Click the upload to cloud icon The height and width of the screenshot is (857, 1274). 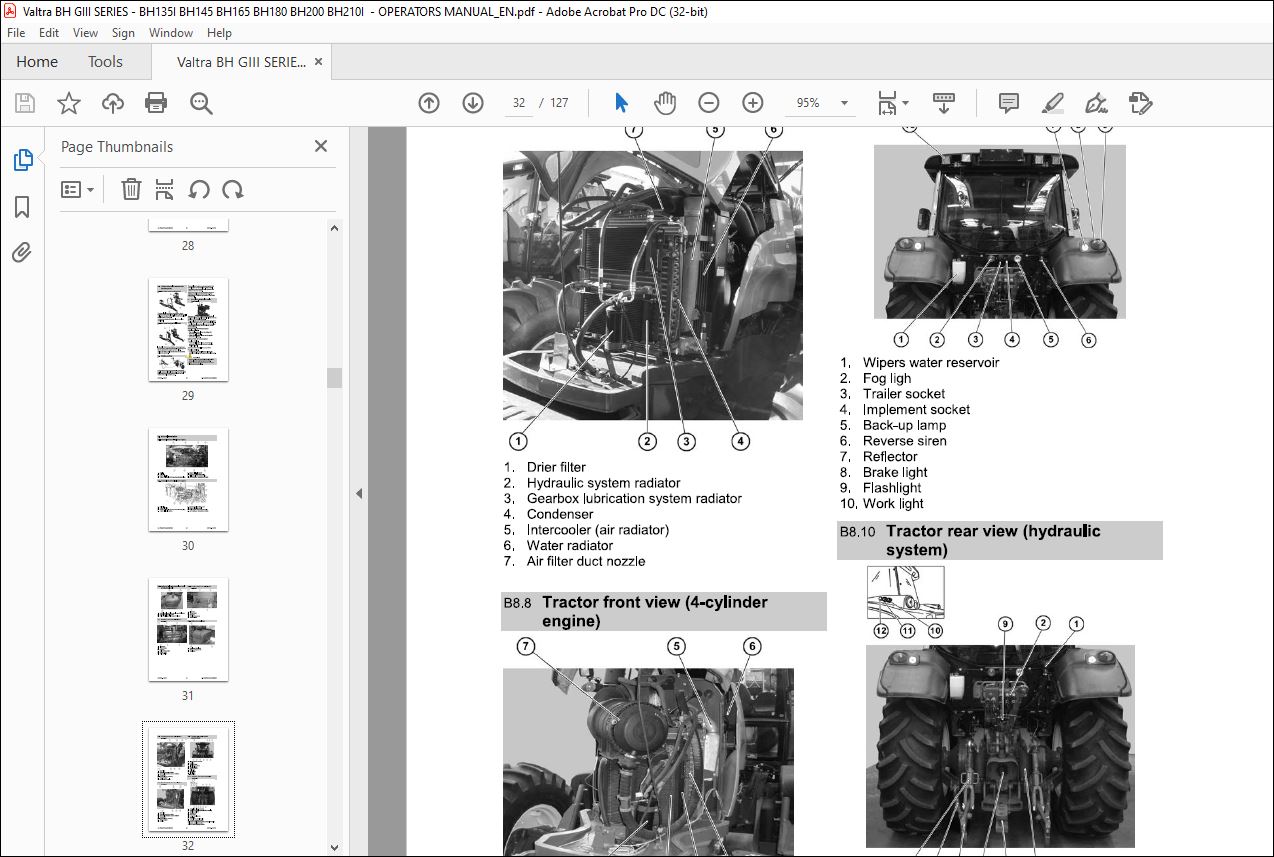(x=113, y=103)
